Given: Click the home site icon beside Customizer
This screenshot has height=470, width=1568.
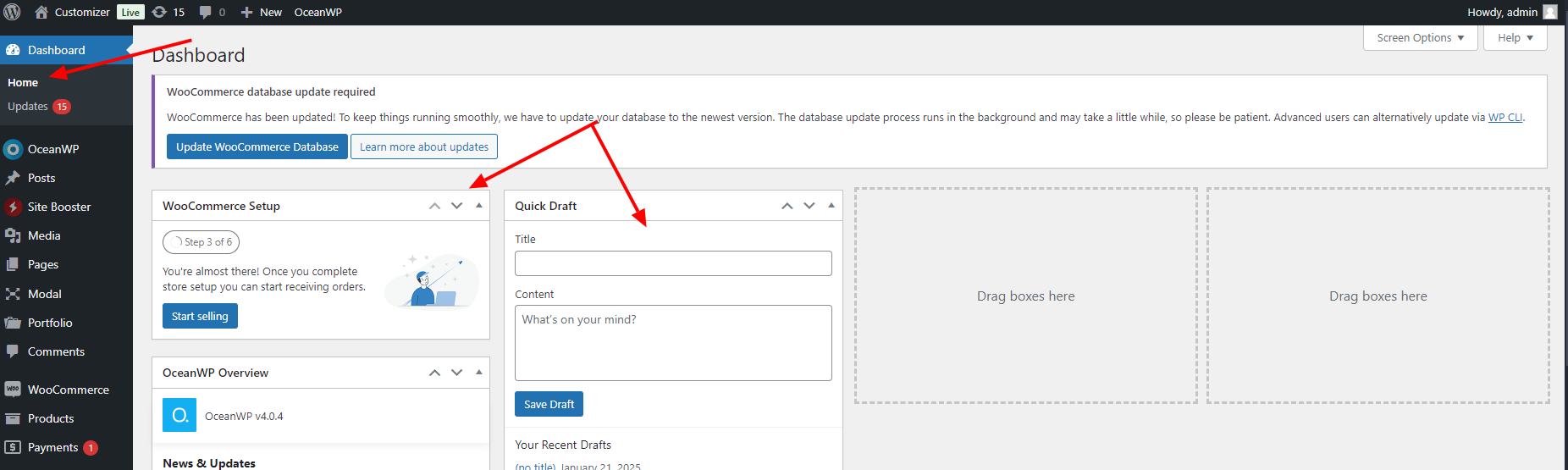Looking at the screenshot, I should click(41, 12).
